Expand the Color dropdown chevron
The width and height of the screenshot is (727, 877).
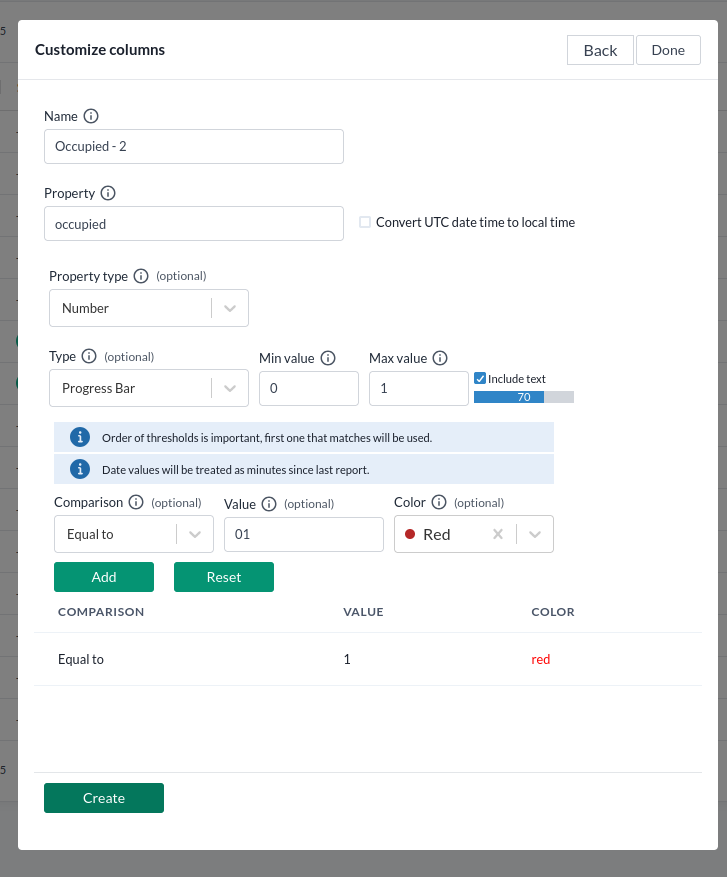(x=535, y=534)
